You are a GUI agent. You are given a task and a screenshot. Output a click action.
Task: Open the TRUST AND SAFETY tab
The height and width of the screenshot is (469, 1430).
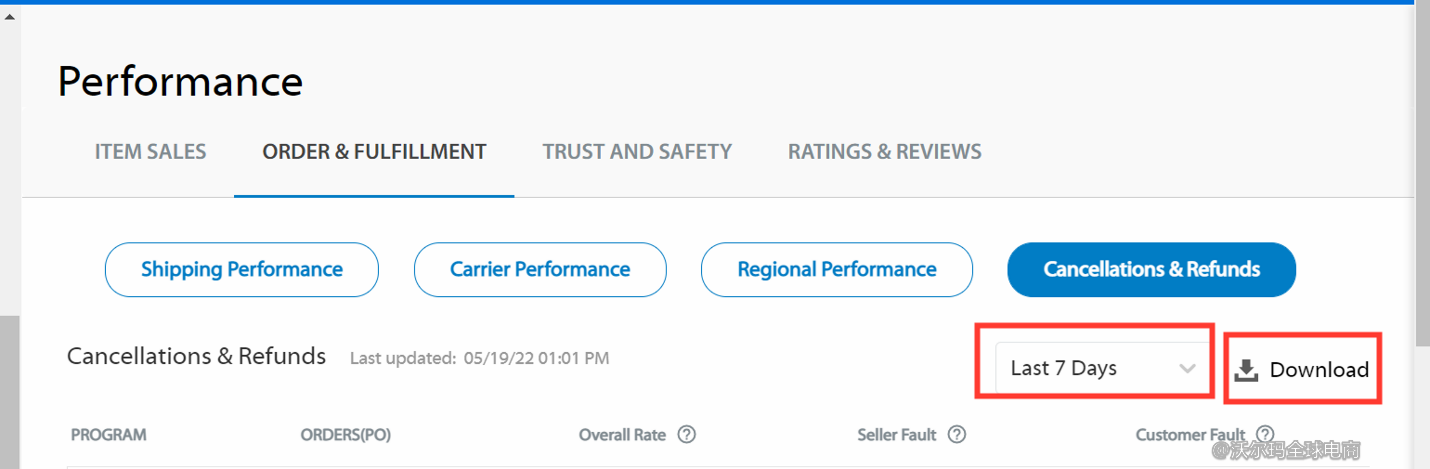[637, 152]
